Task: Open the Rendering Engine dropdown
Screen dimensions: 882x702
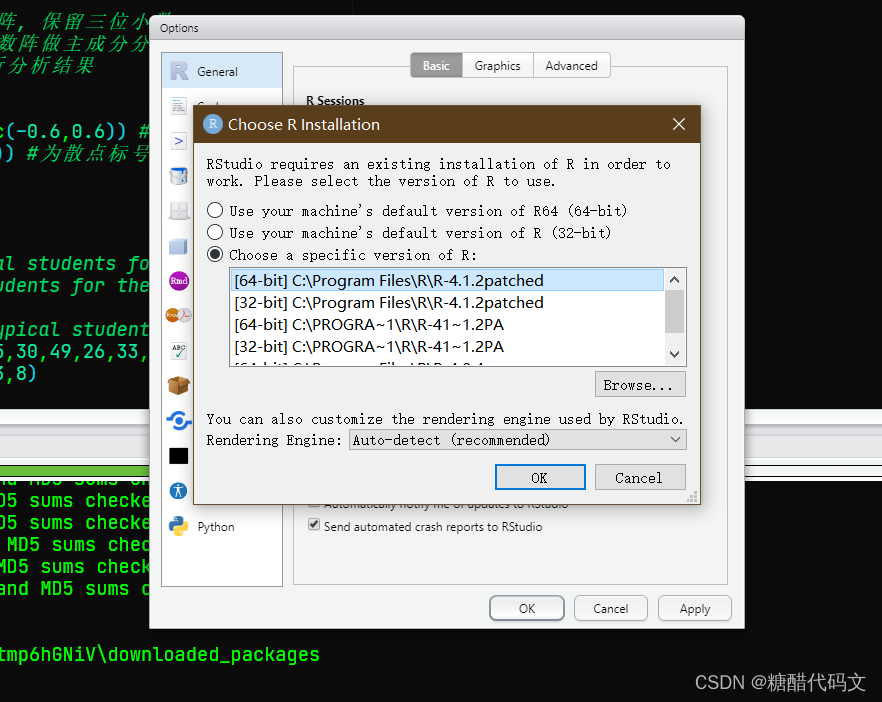Action: pyautogui.click(x=518, y=440)
